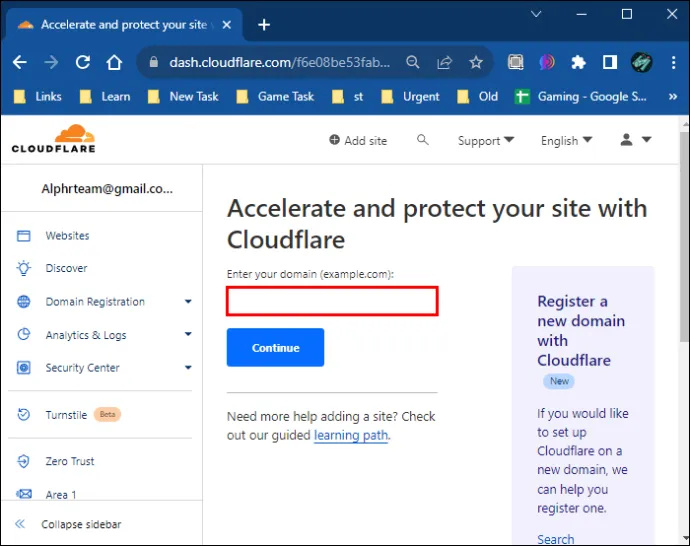Viewport: 690px width, 546px height.
Task: Expand Analytics & Logs submenu arrow
Action: coord(188,334)
